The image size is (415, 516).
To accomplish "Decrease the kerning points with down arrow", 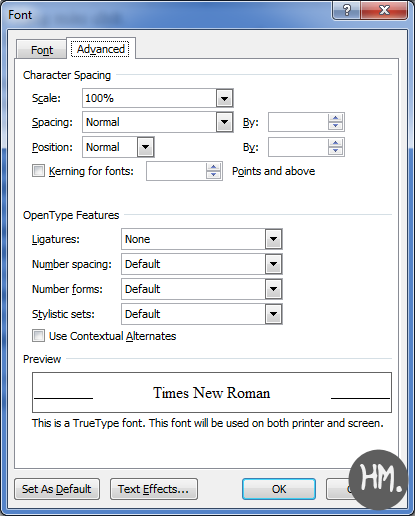I will click(x=213, y=175).
